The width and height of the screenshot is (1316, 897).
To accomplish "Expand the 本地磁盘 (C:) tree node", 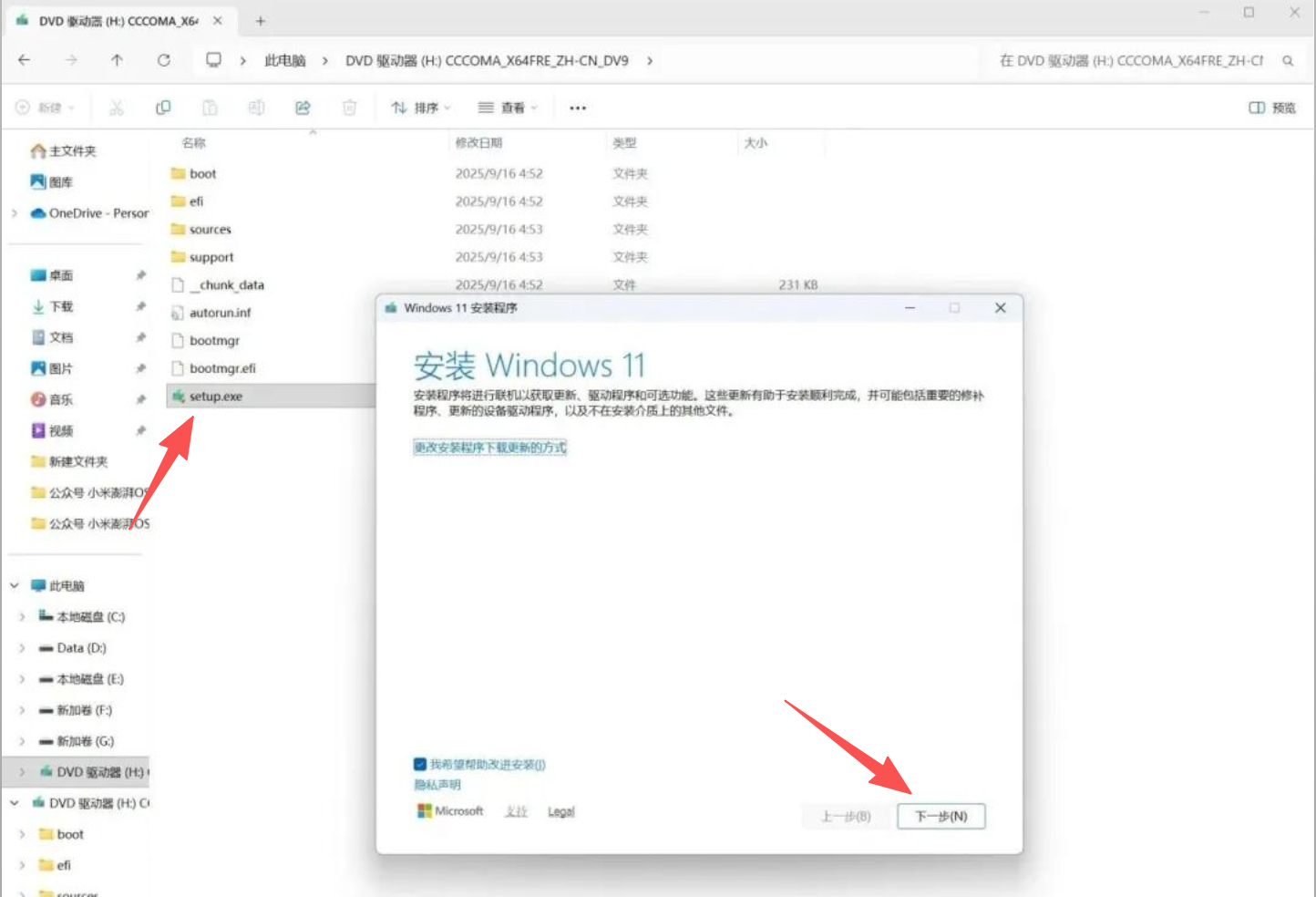I will 22,617.
